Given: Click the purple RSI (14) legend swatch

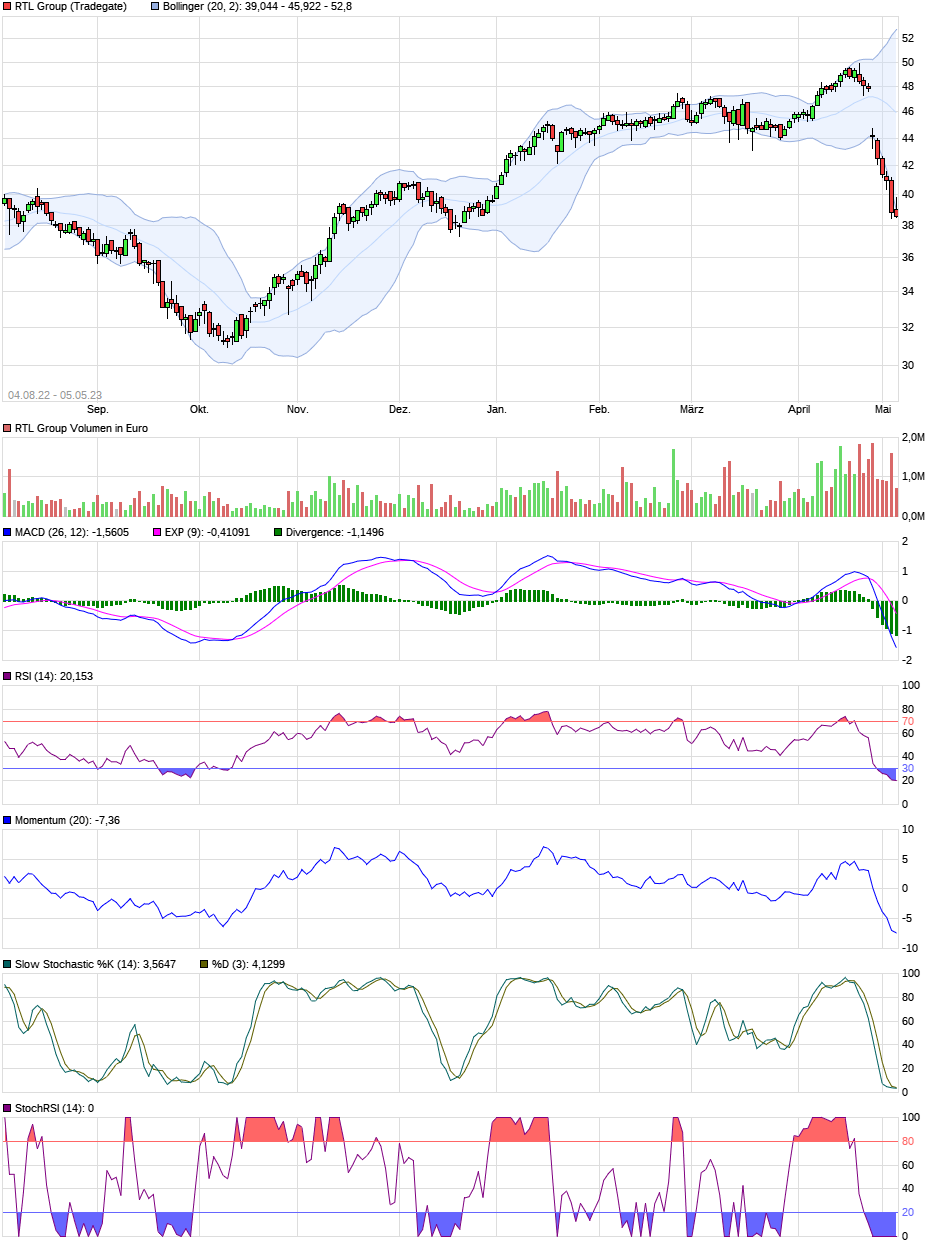Looking at the screenshot, I should coord(7,677).
